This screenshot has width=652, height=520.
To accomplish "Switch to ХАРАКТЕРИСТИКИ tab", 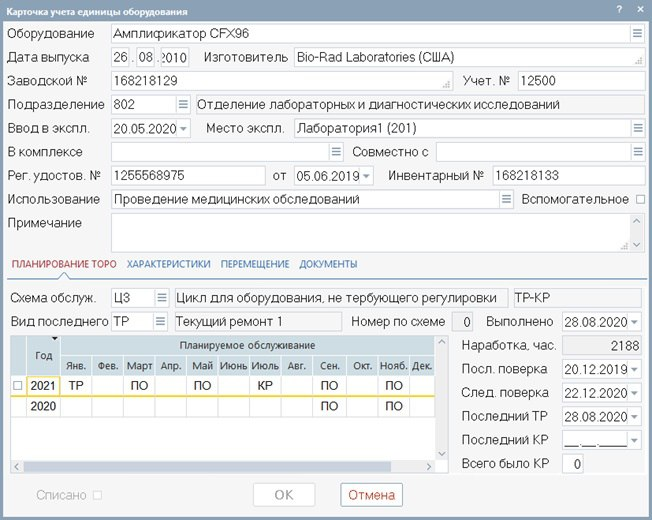I will pyautogui.click(x=168, y=264).
